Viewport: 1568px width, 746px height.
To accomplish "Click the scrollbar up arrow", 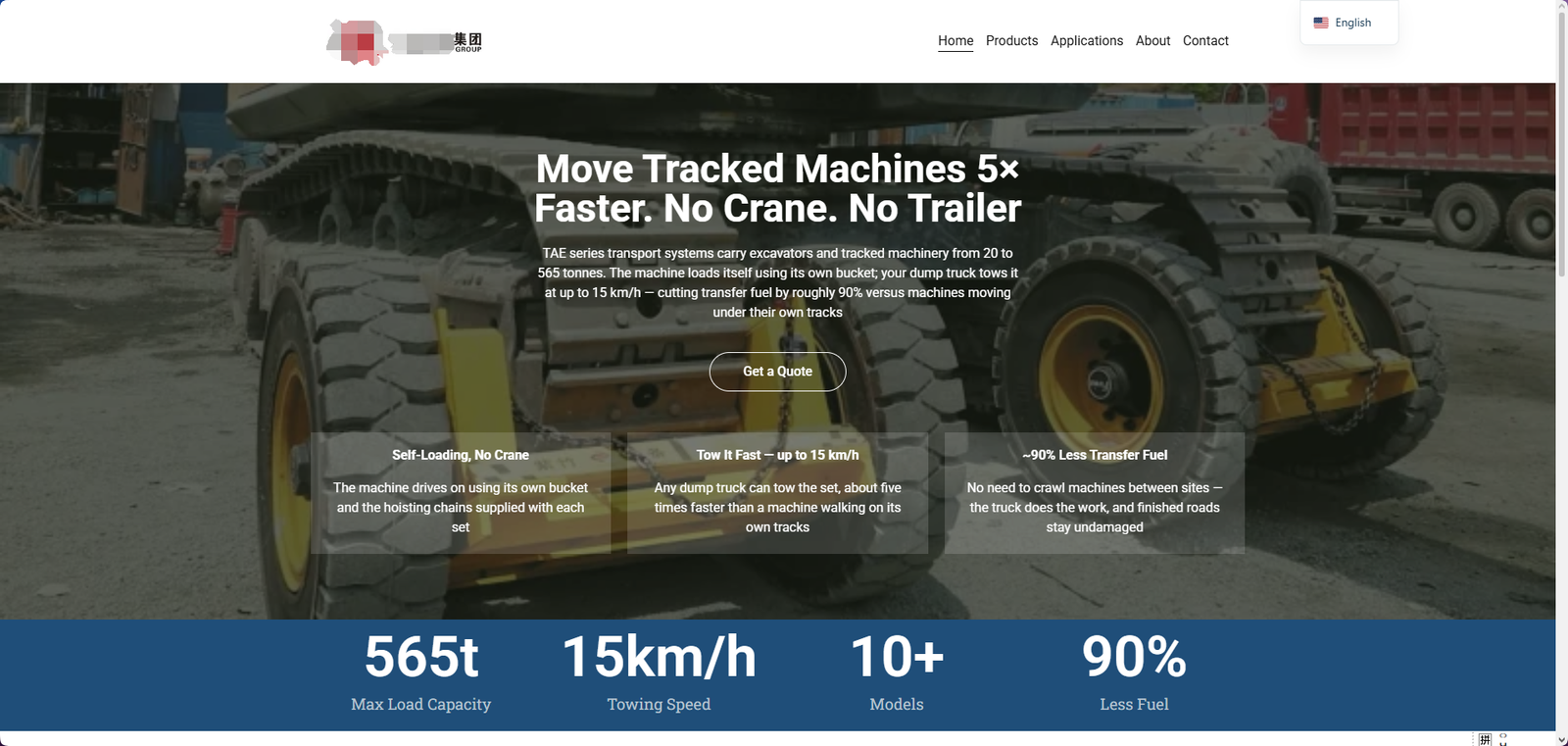I will pos(1562,6).
